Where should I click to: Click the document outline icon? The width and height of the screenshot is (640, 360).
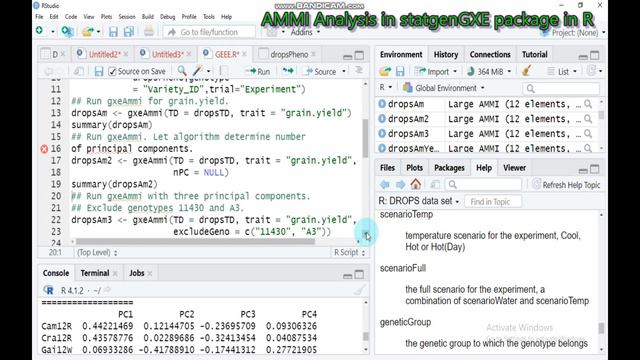(359, 71)
